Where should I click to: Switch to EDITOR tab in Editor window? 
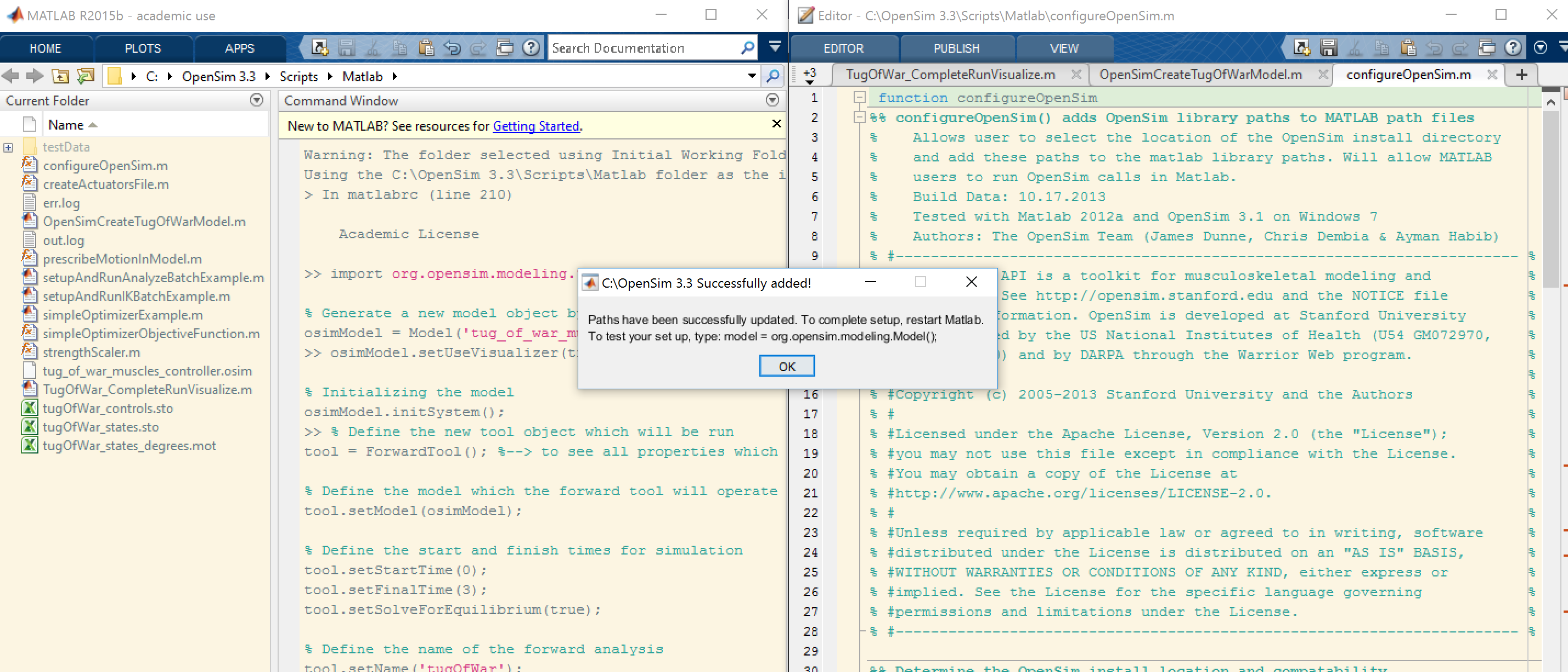843,48
